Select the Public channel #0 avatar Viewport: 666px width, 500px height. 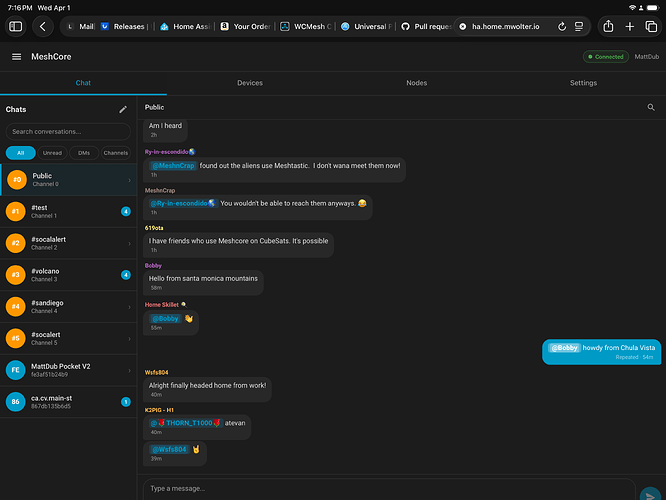click(x=17, y=180)
